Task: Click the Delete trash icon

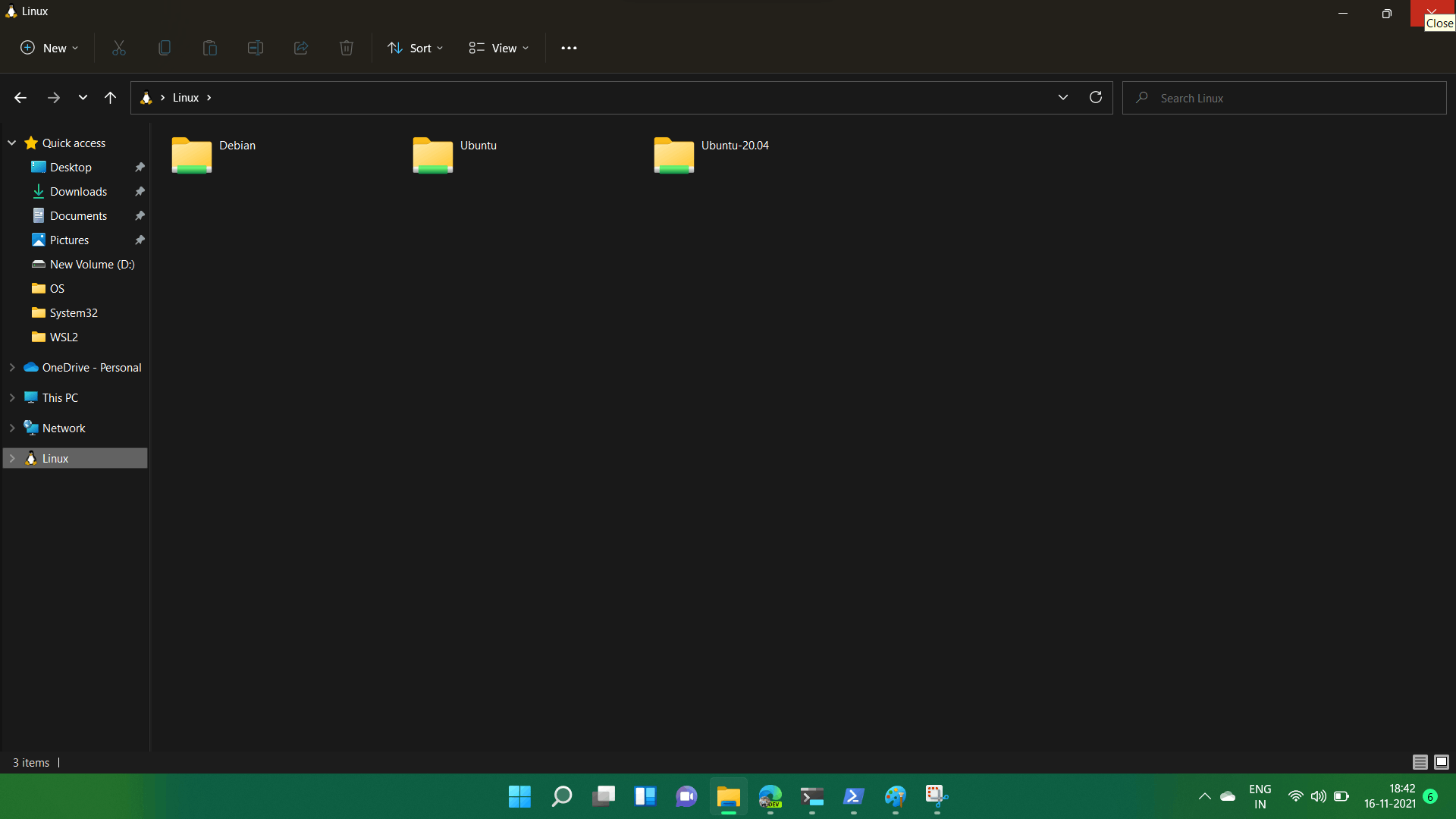Action: point(347,48)
